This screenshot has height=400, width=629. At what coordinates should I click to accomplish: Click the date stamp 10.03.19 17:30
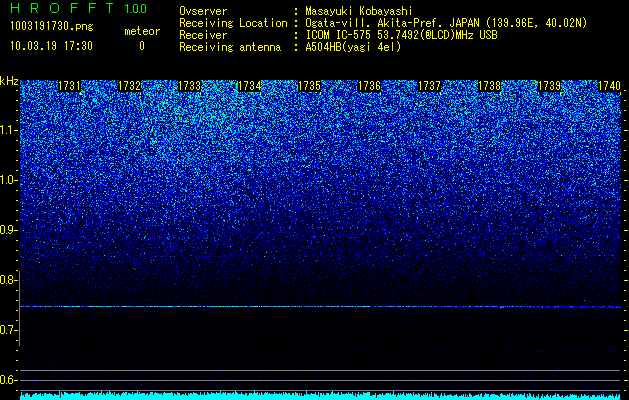(x=51, y=46)
